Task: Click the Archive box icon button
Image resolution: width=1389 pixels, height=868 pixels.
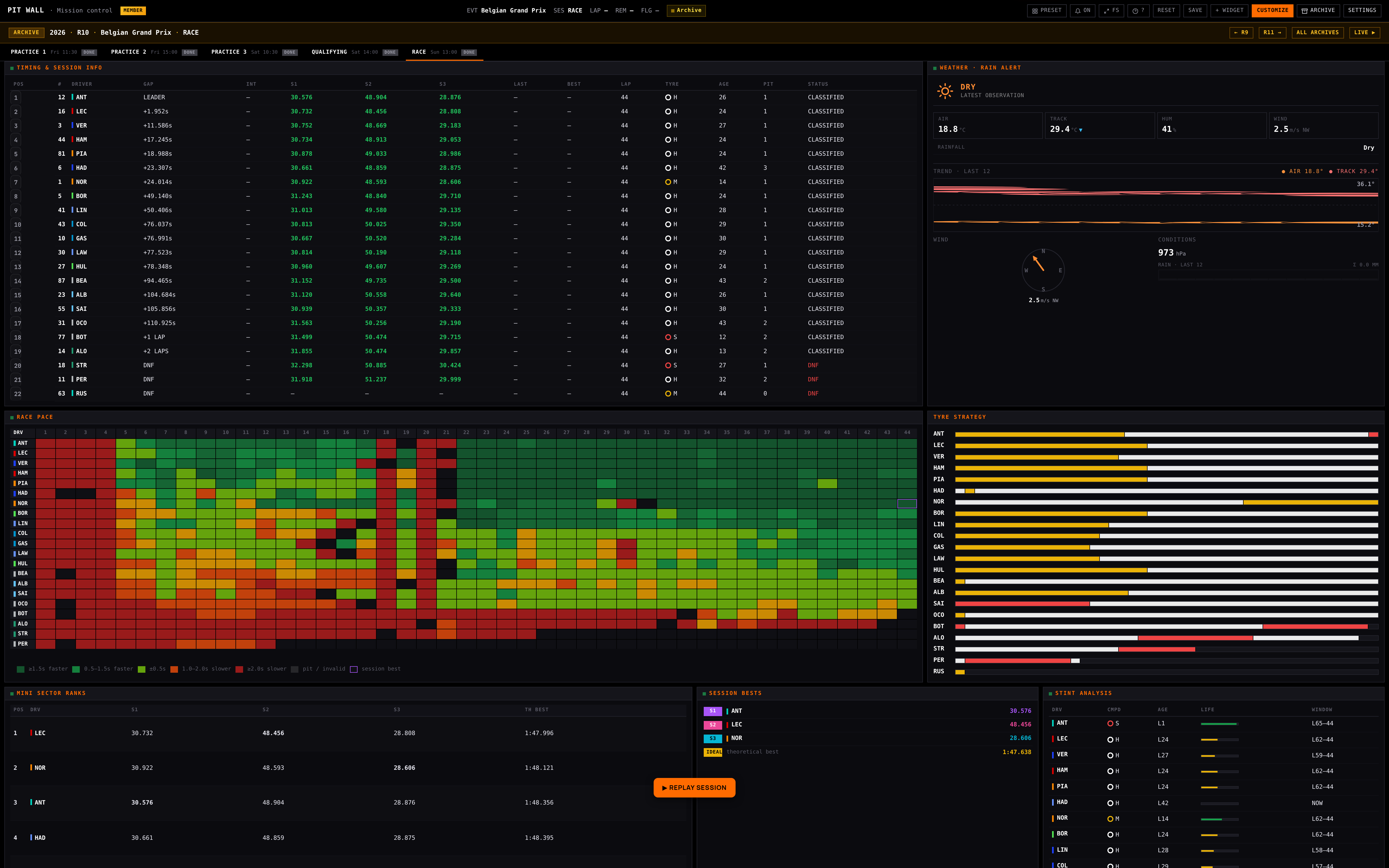Action: point(1318,10)
